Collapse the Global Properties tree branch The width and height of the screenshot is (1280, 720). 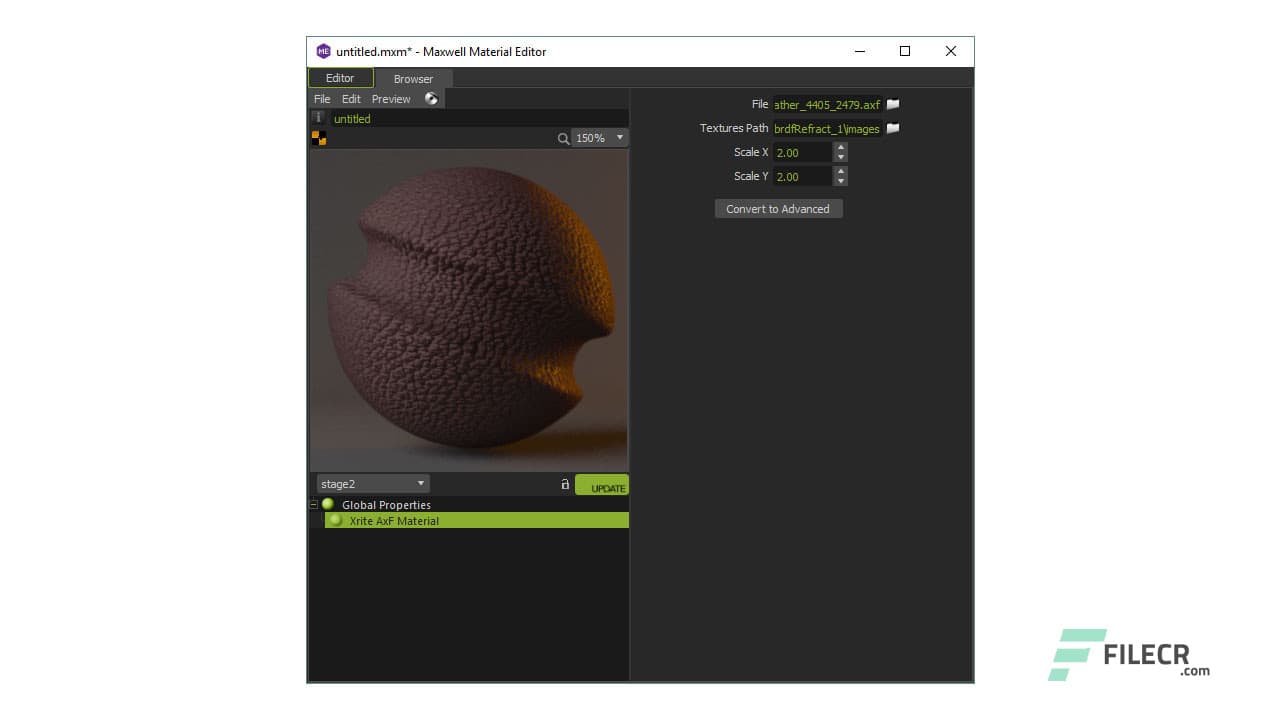pos(313,504)
